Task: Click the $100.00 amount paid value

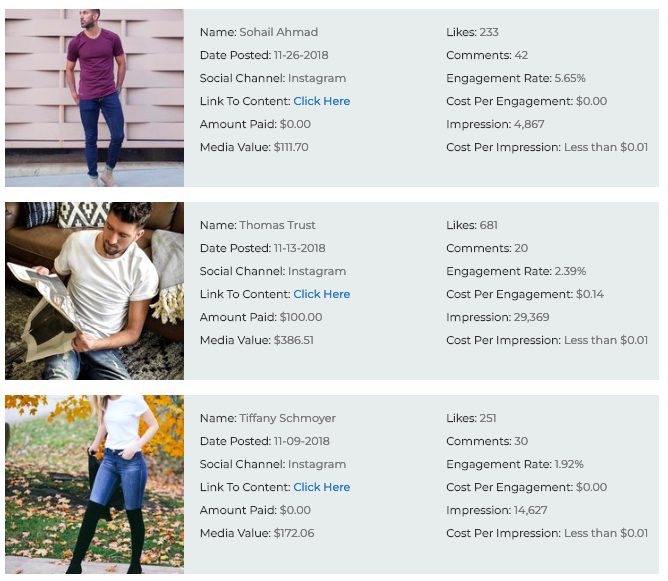Action: point(301,317)
